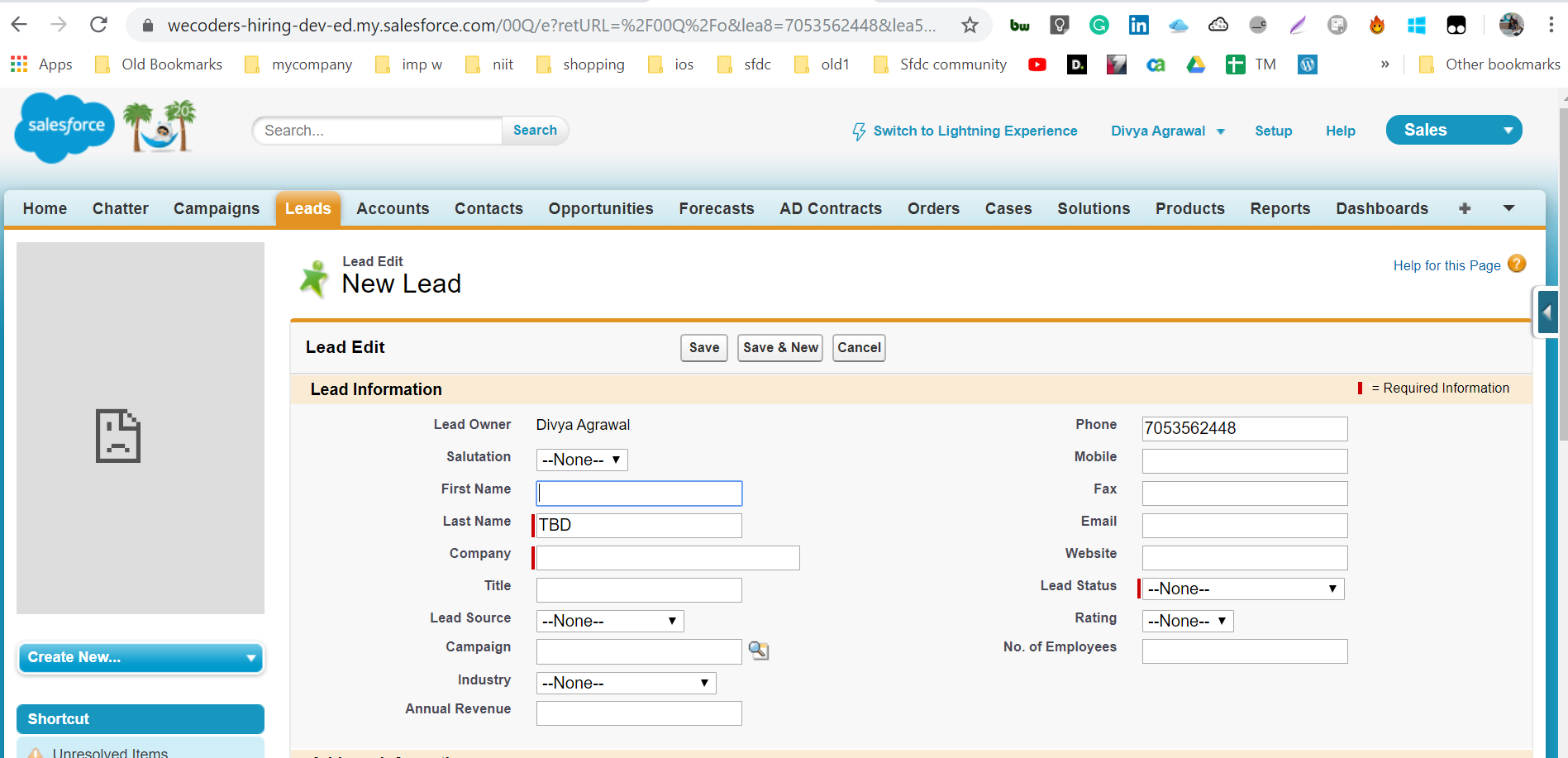Open the YouTube bookmark icon
The width and height of the screenshot is (1568, 758).
[x=1037, y=64]
